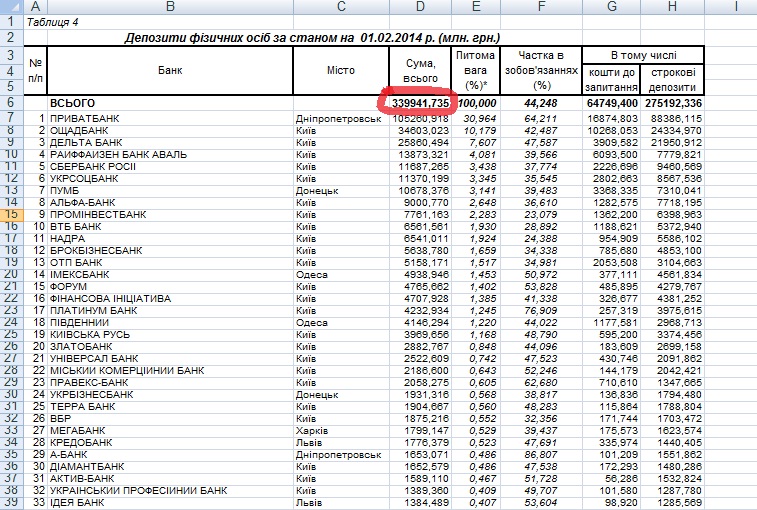This screenshot has width=757, height=510.
Task: Click the 'ЗЛАТОБАНК' cell
Action: pos(170,346)
